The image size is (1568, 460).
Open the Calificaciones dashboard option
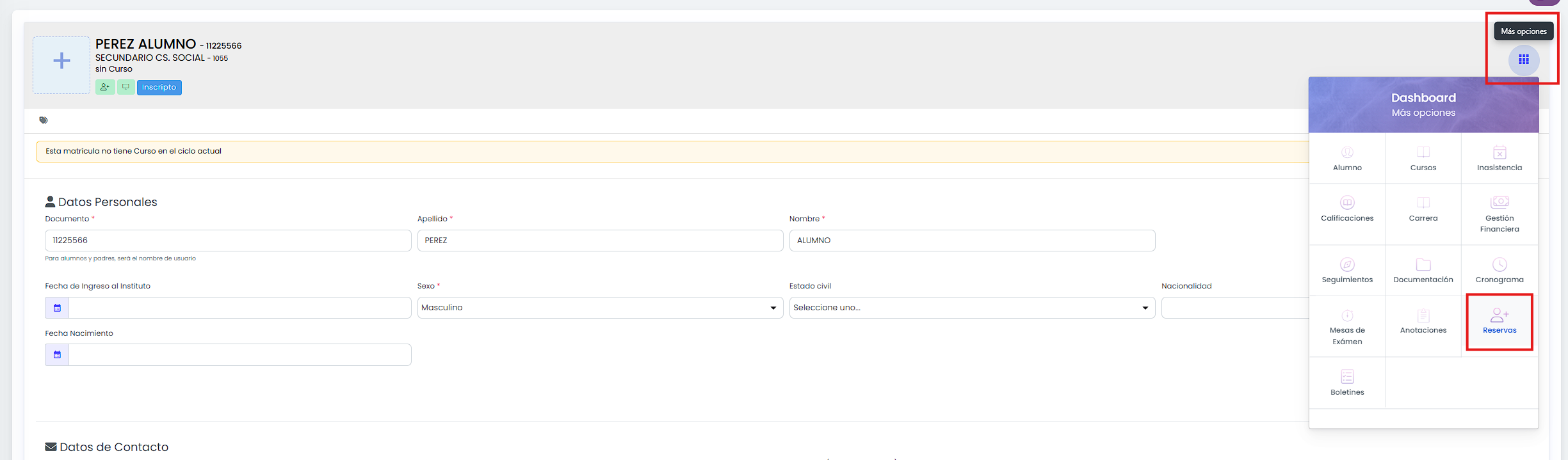pyautogui.click(x=1347, y=210)
